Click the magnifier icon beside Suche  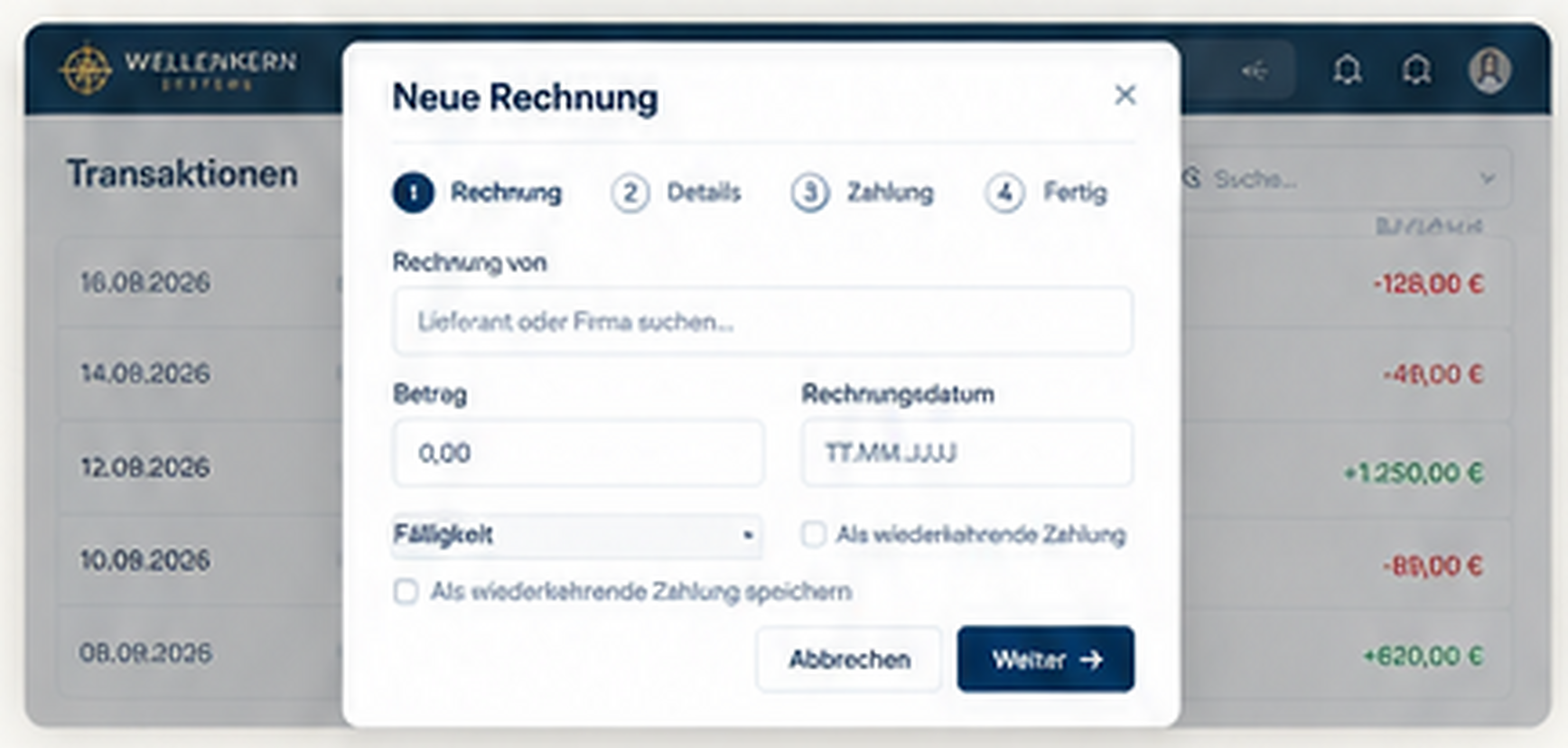(x=1192, y=178)
